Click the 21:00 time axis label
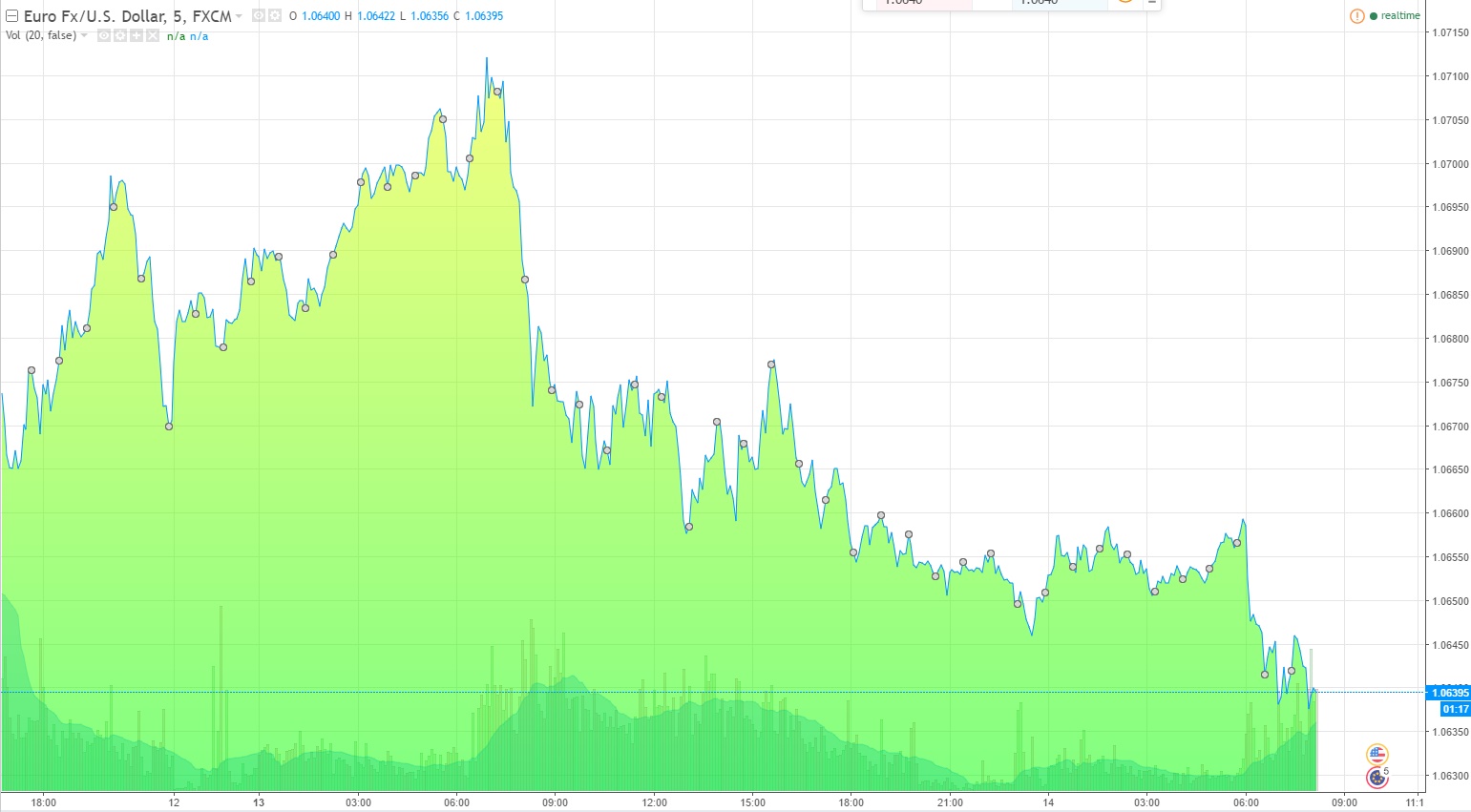Viewport: 1471px width, 812px height. (x=950, y=802)
